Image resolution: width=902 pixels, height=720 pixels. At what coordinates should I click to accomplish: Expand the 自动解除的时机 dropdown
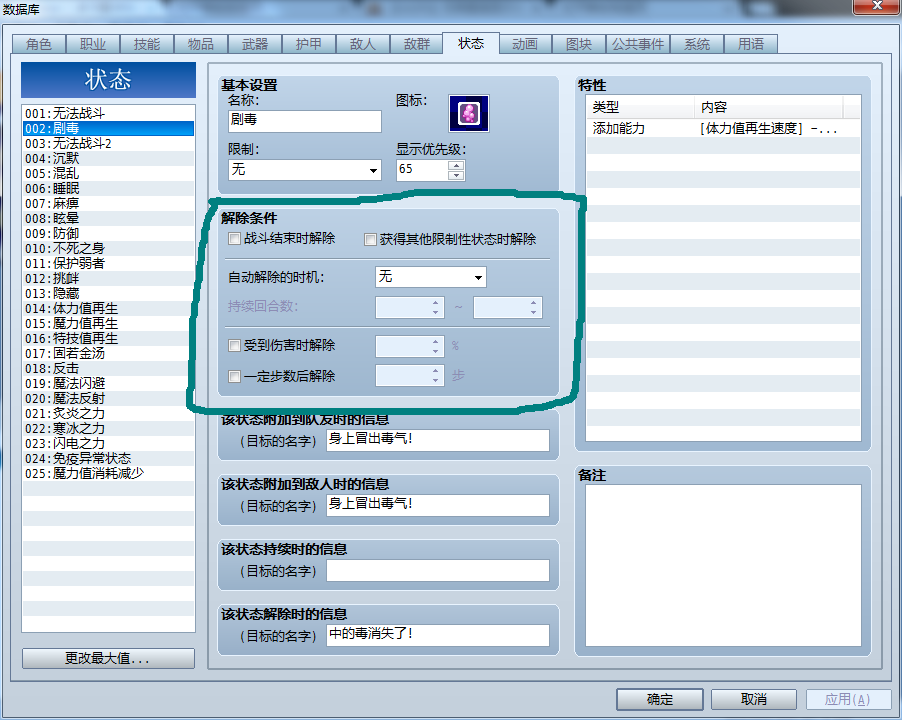tap(430, 277)
